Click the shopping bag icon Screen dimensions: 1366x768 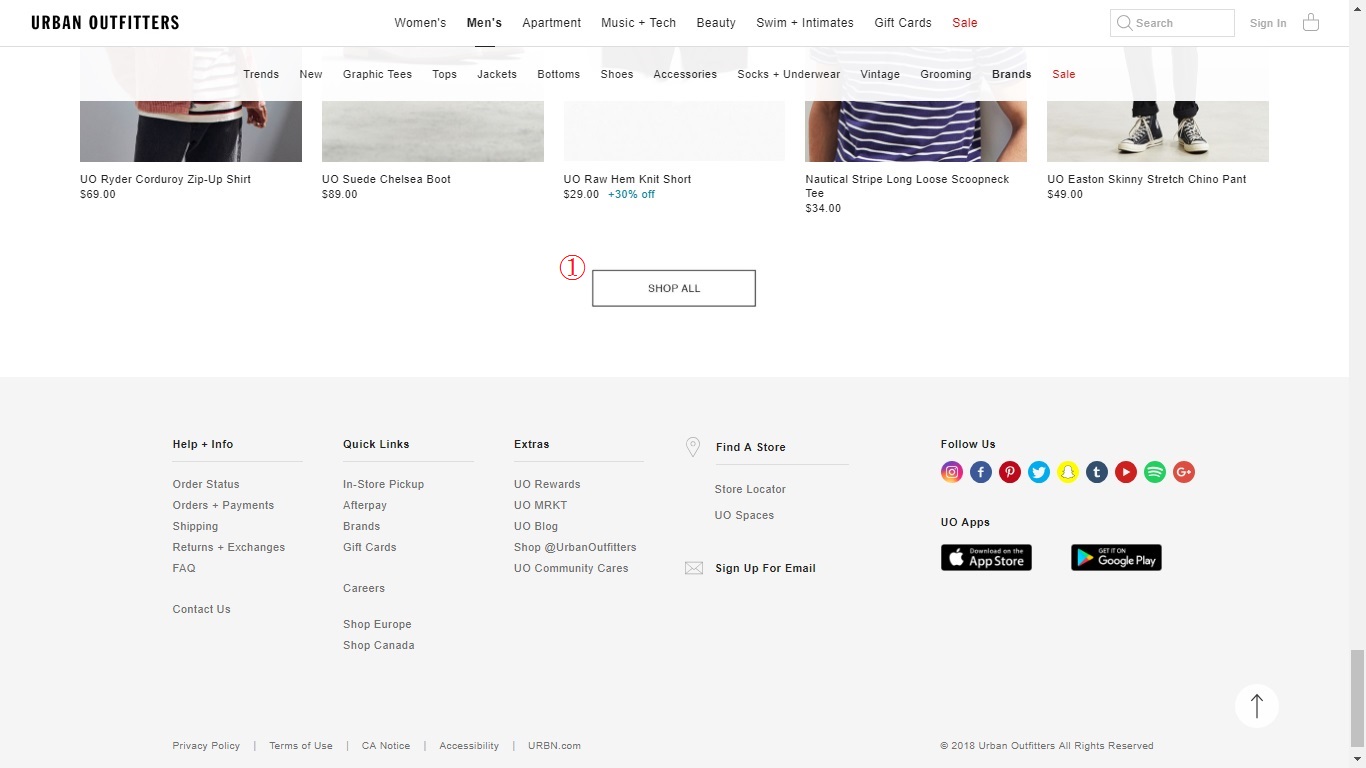coord(1311,22)
